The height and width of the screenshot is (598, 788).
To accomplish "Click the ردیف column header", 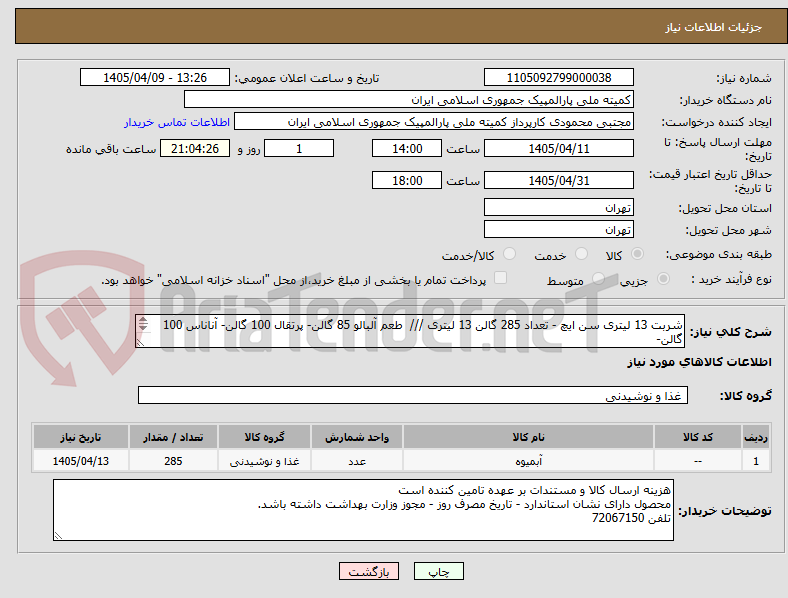I will 756,437.
